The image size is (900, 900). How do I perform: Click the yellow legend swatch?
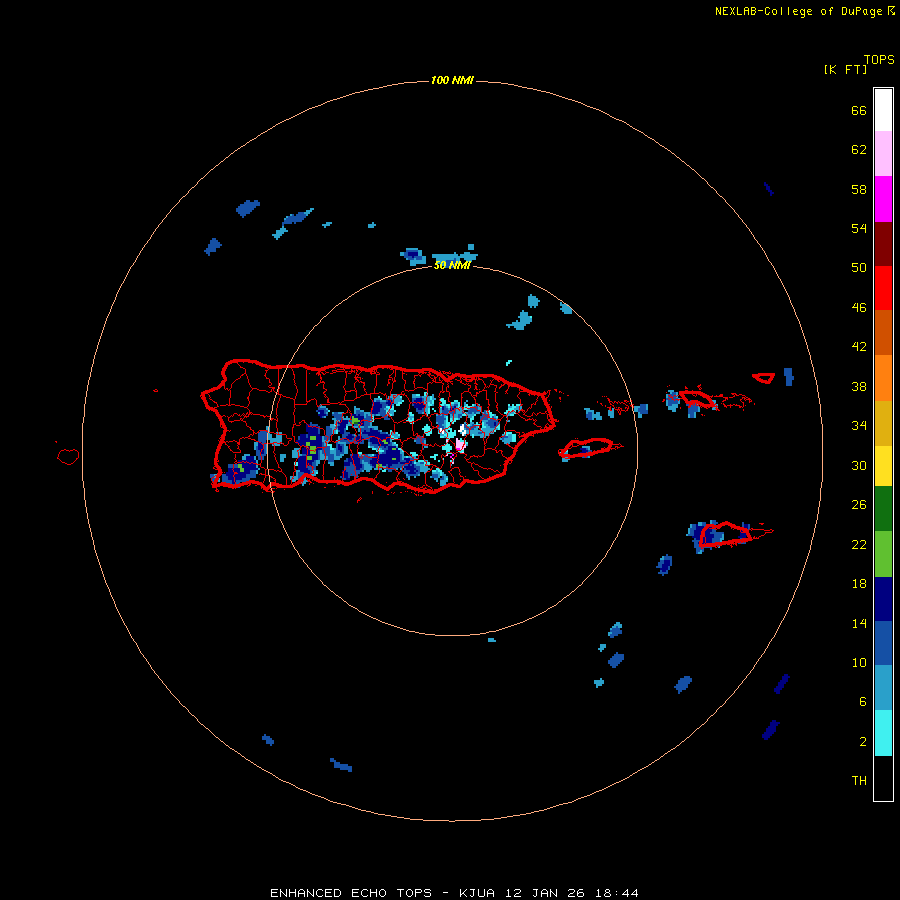[883, 466]
